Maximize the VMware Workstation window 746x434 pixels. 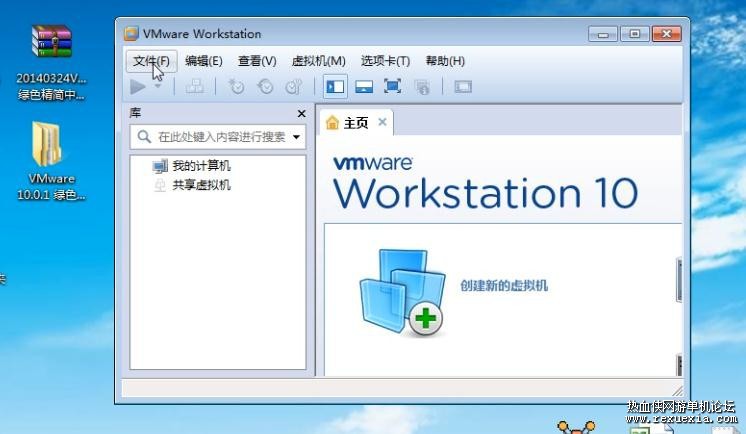pyautogui.click(x=635, y=34)
